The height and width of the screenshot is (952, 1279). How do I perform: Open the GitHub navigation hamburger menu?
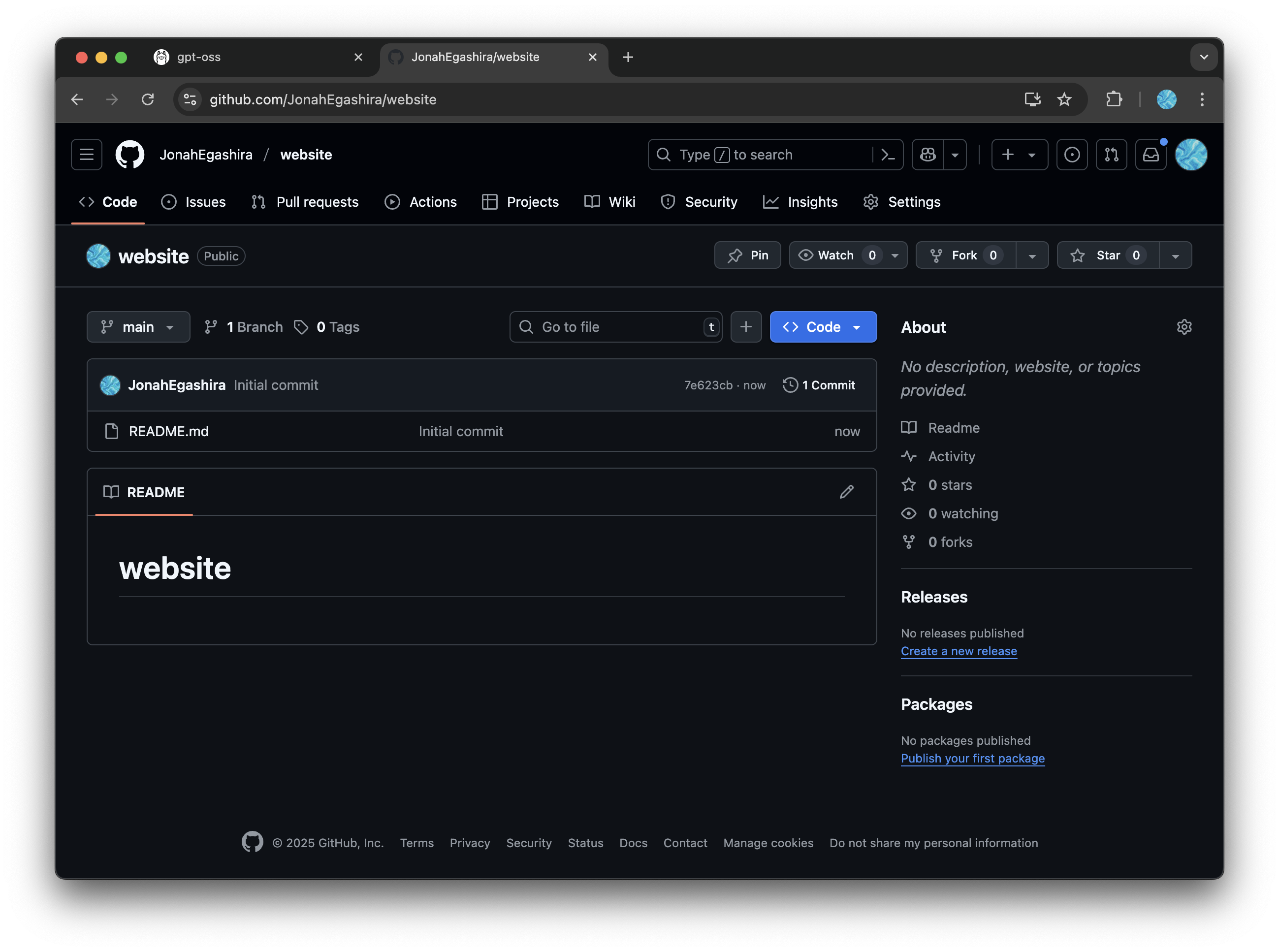87,155
